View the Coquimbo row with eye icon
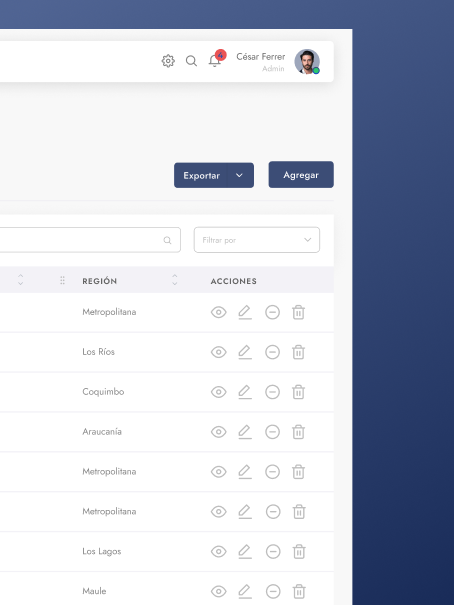Image resolution: width=454 pixels, height=605 pixels. (219, 392)
